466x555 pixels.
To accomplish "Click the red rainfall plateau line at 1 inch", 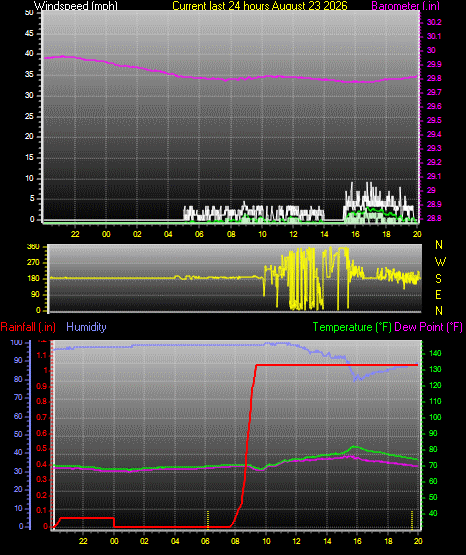I will point(336,365).
